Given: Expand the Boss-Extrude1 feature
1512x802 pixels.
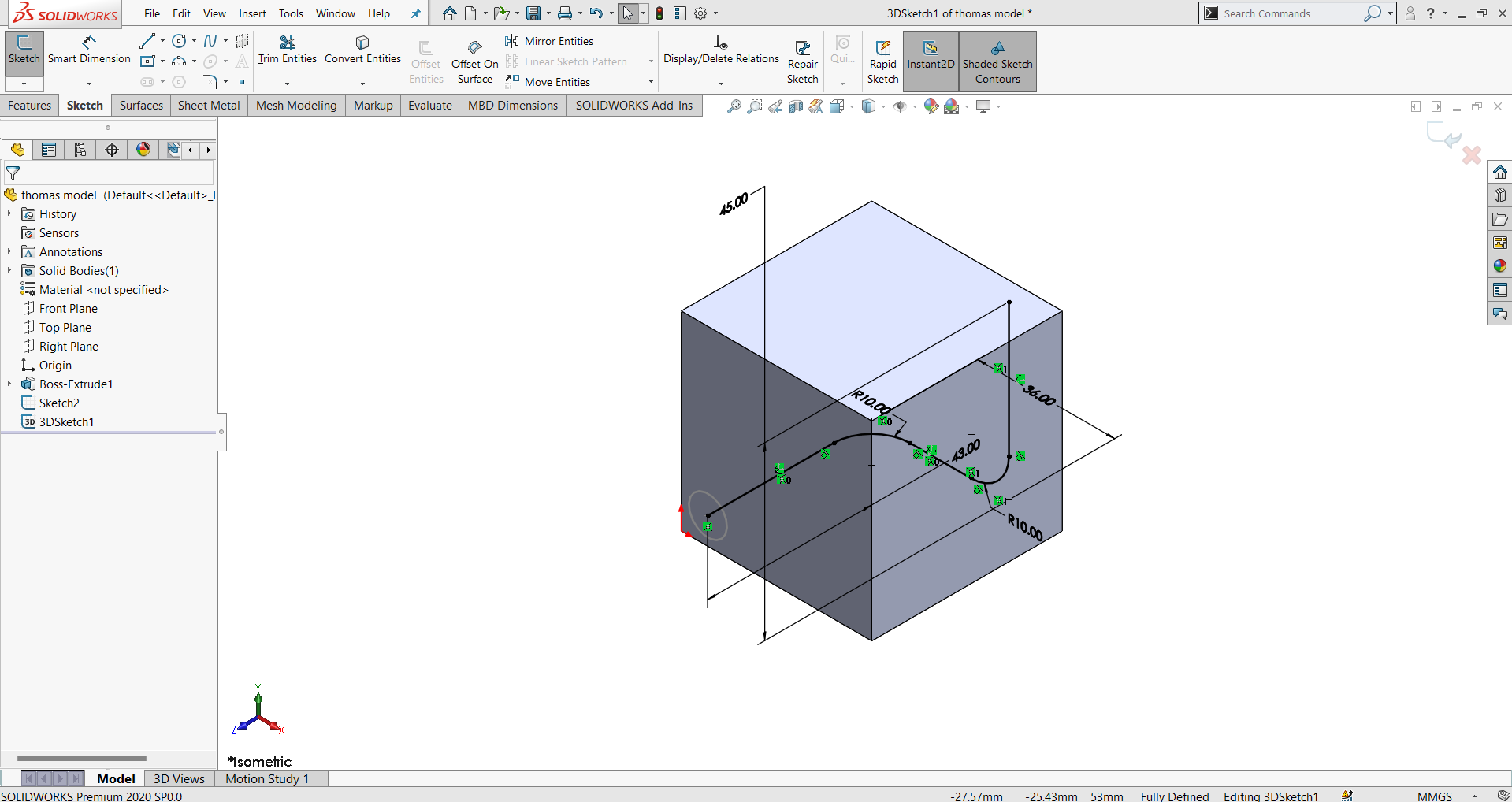Looking at the screenshot, I should (x=9, y=384).
